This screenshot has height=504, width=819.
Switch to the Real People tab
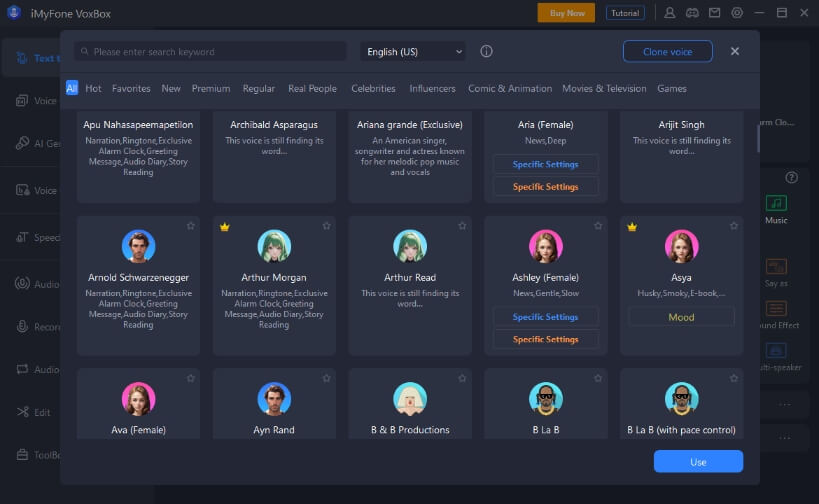pos(312,88)
